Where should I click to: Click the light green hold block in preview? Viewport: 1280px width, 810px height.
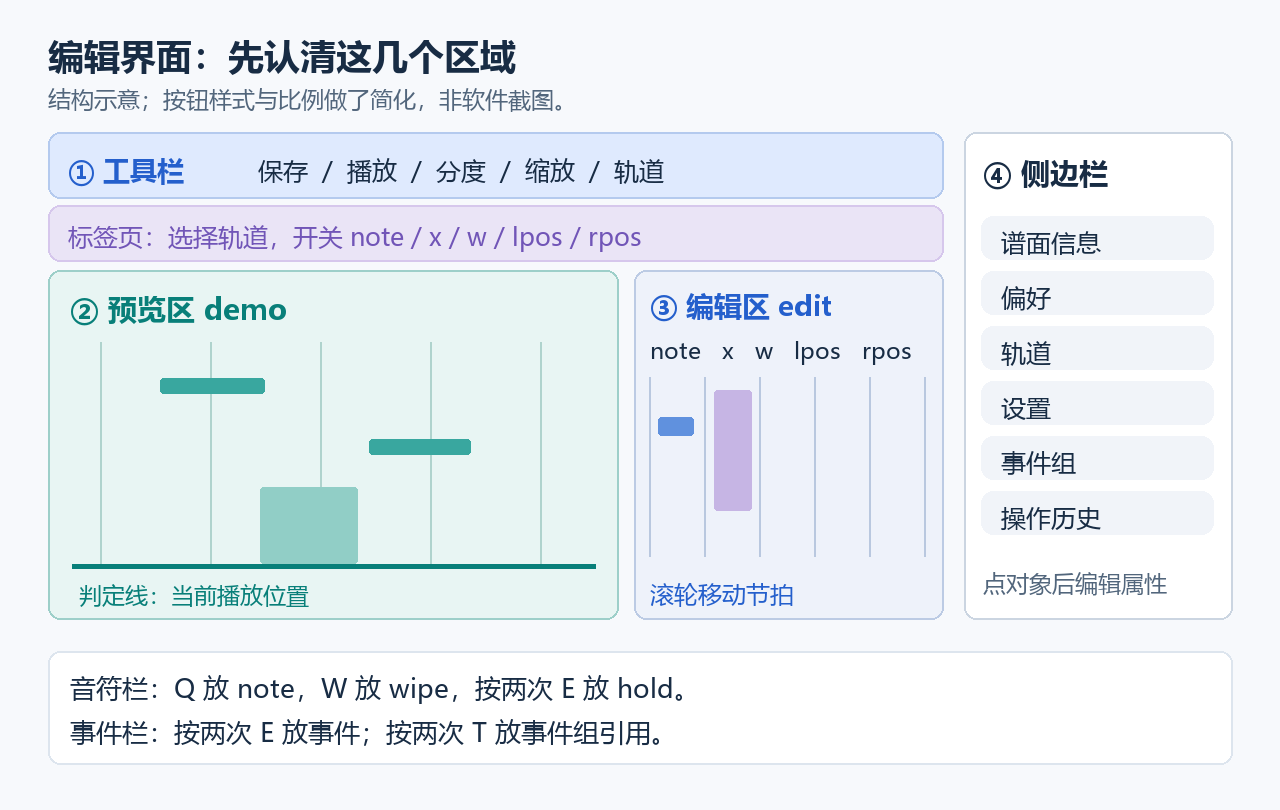(309, 526)
